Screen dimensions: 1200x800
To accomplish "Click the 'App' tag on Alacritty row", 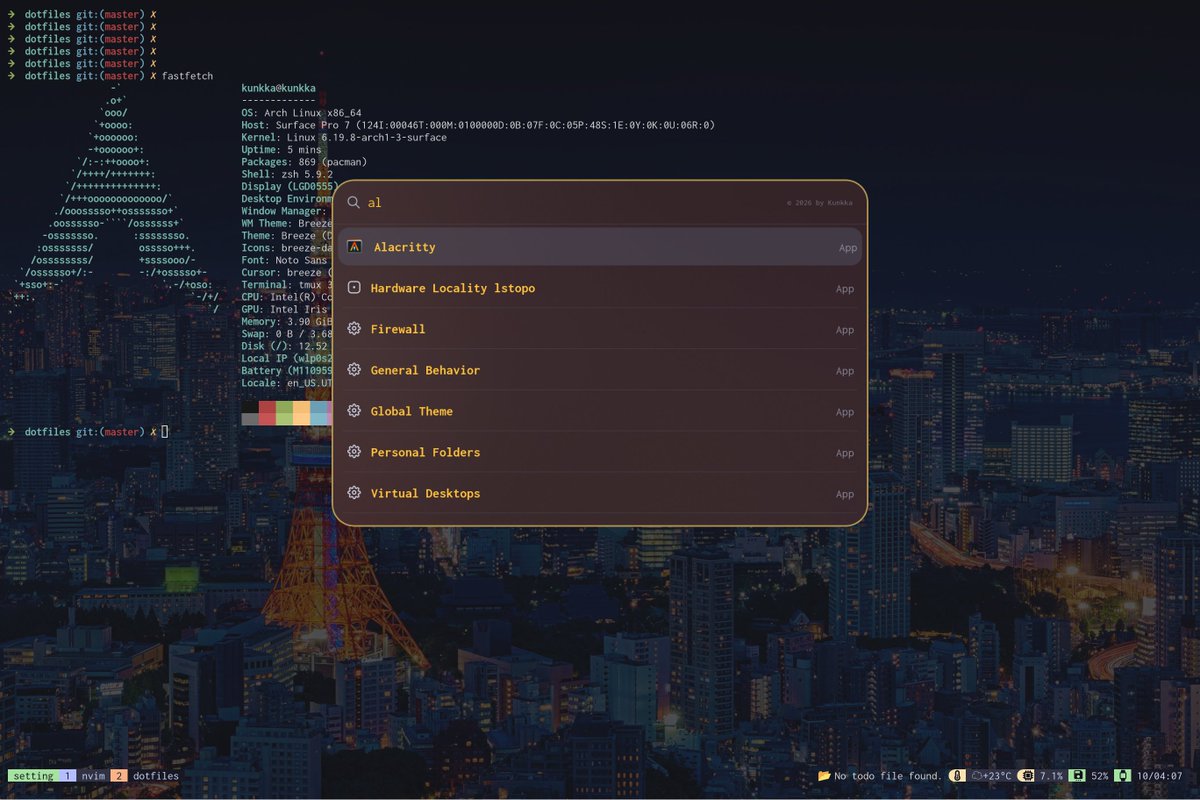I will 848,248.
